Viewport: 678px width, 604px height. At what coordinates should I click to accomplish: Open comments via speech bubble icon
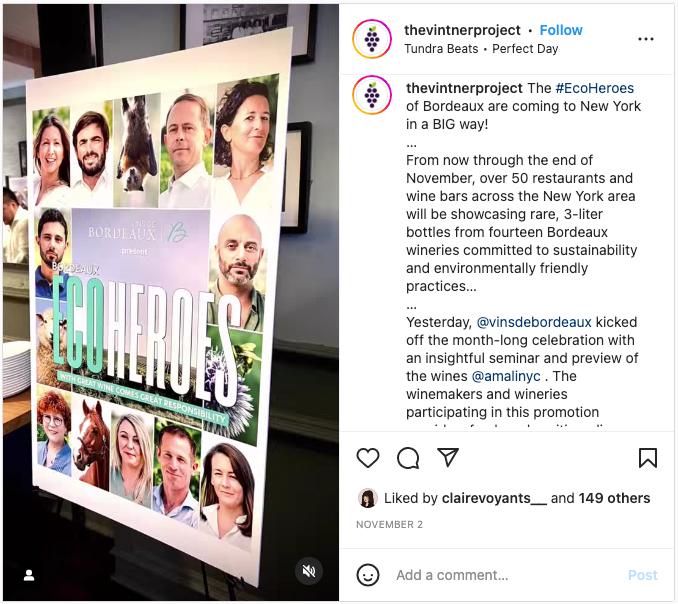pyautogui.click(x=408, y=458)
